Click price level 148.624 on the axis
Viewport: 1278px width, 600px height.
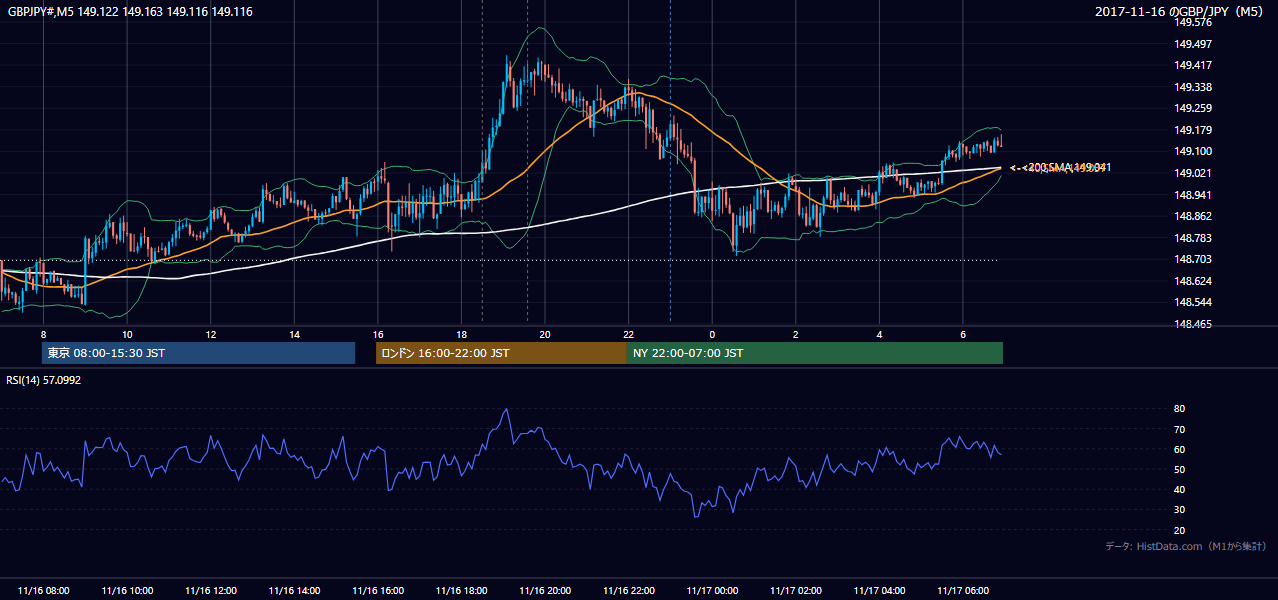click(1193, 281)
